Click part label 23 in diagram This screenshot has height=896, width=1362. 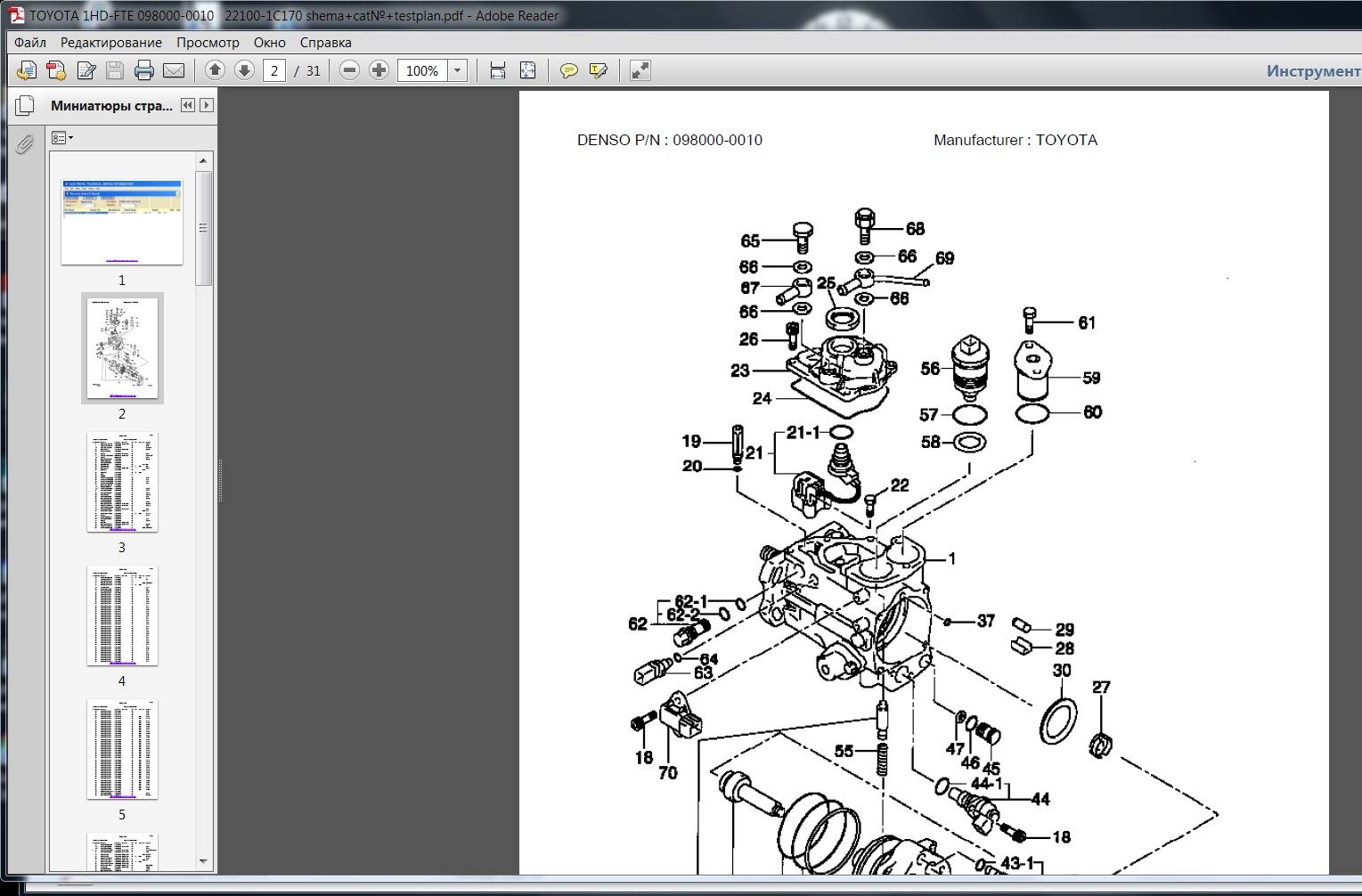click(x=740, y=371)
